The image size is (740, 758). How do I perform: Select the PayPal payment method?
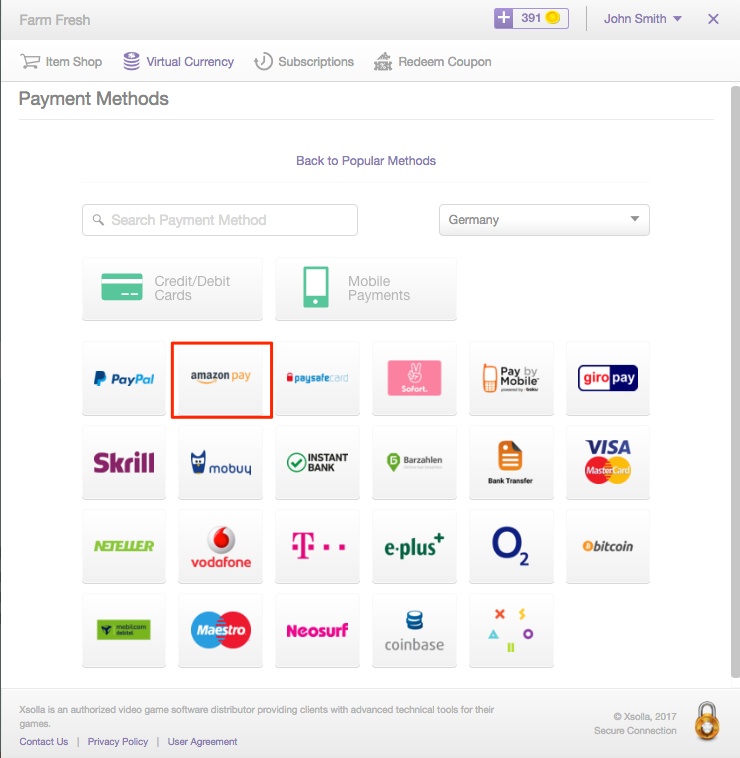pyautogui.click(x=124, y=378)
